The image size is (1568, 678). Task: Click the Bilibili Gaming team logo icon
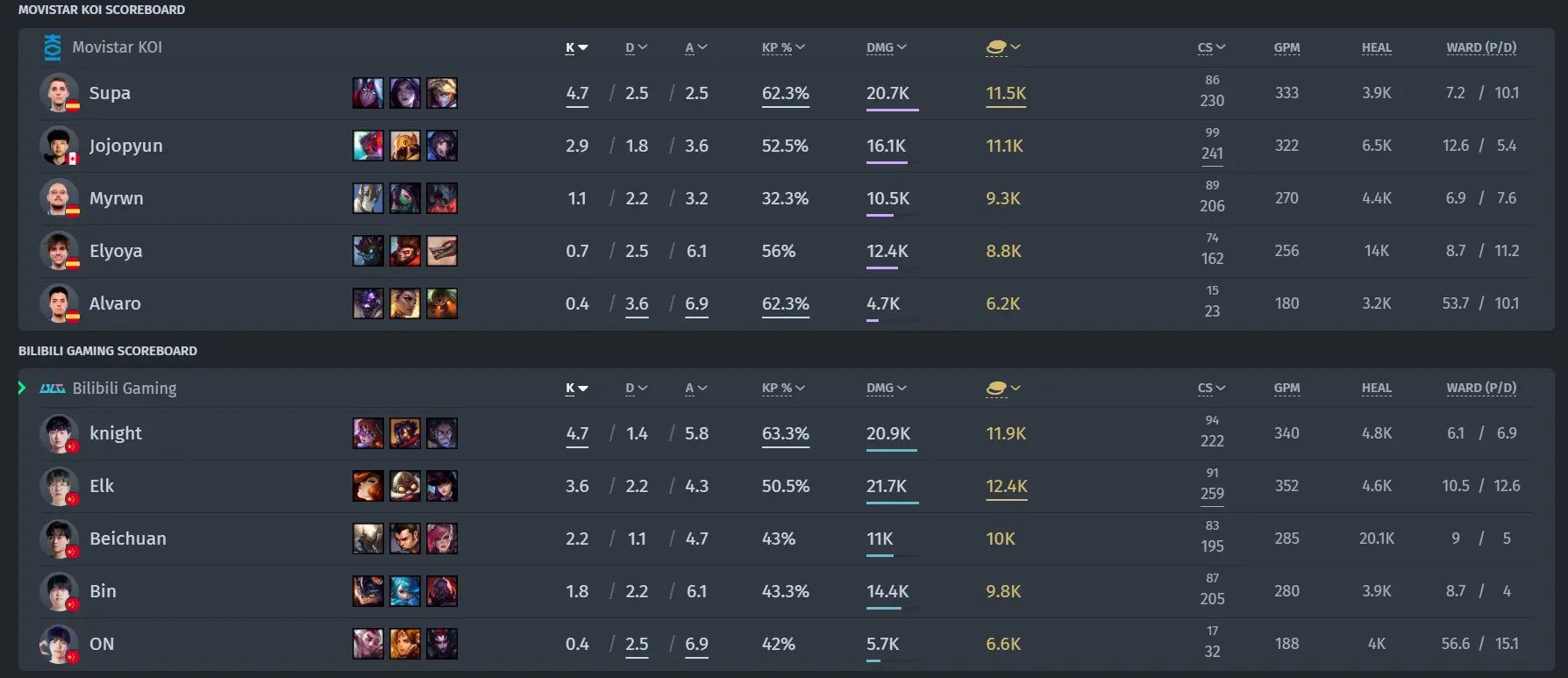point(53,389)
